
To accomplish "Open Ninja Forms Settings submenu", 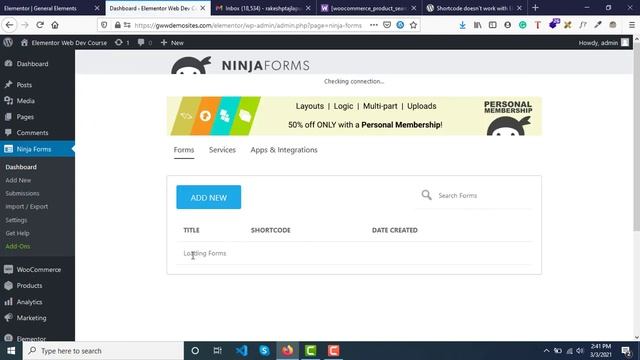I will [16, 220].
